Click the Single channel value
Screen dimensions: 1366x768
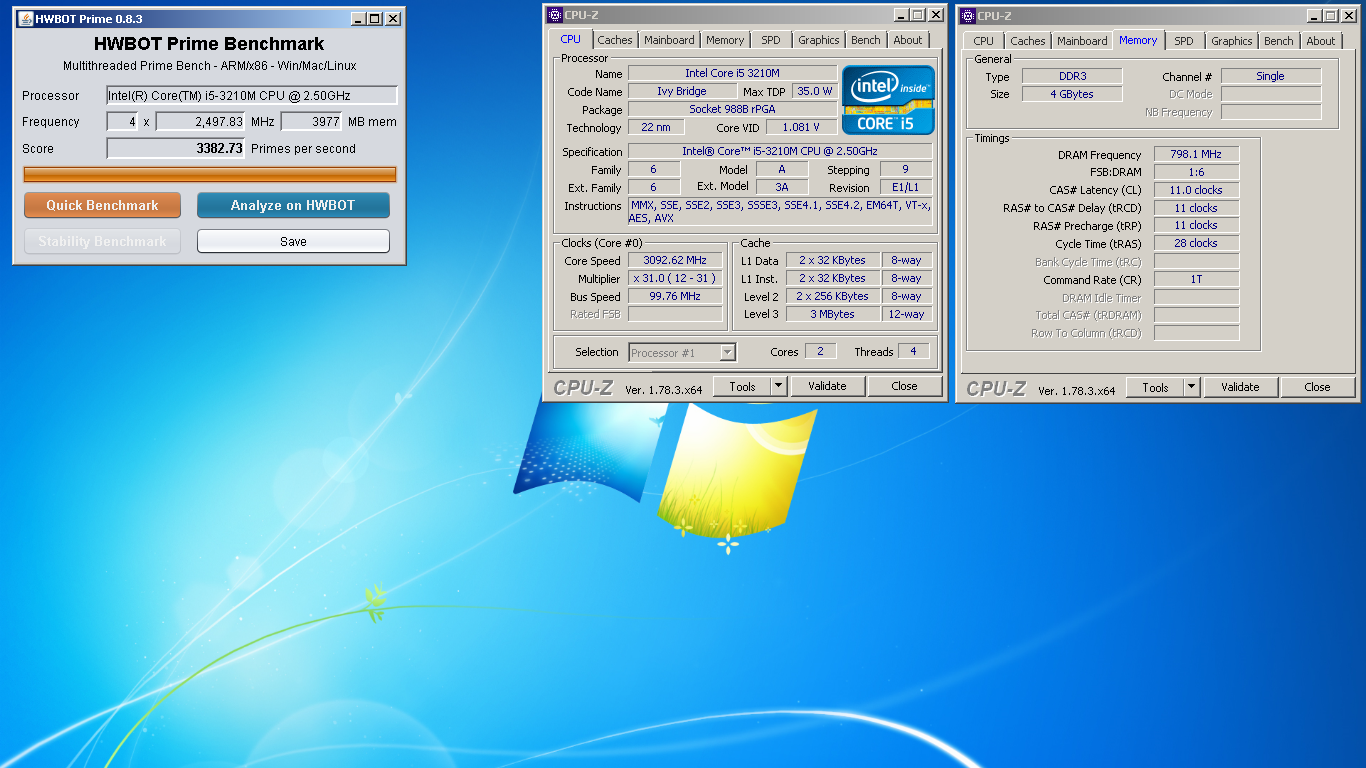pyautogui.click(x=1271, y=76)
